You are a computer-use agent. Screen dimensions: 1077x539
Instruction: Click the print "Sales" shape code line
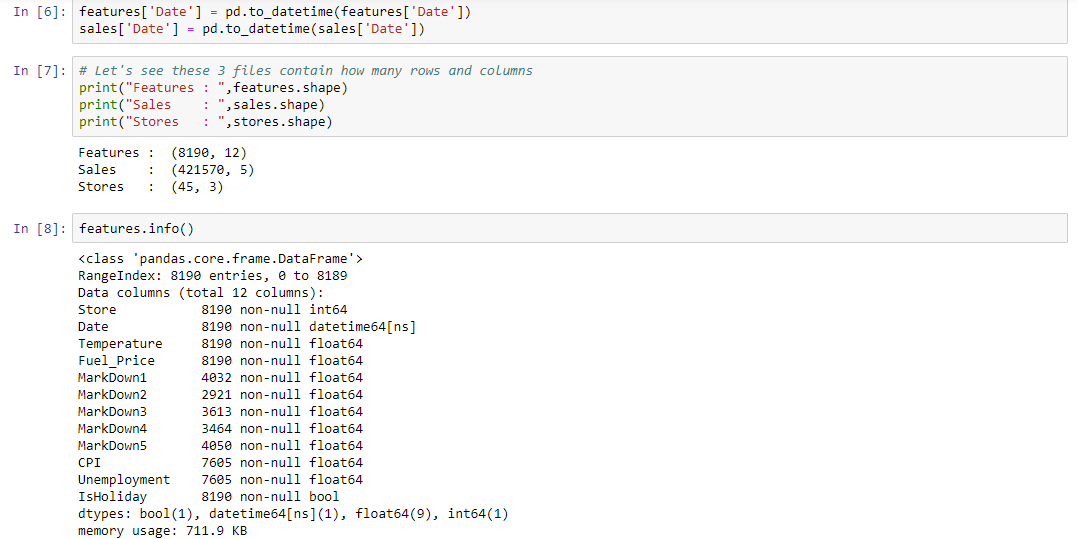(x=202, y=105)
